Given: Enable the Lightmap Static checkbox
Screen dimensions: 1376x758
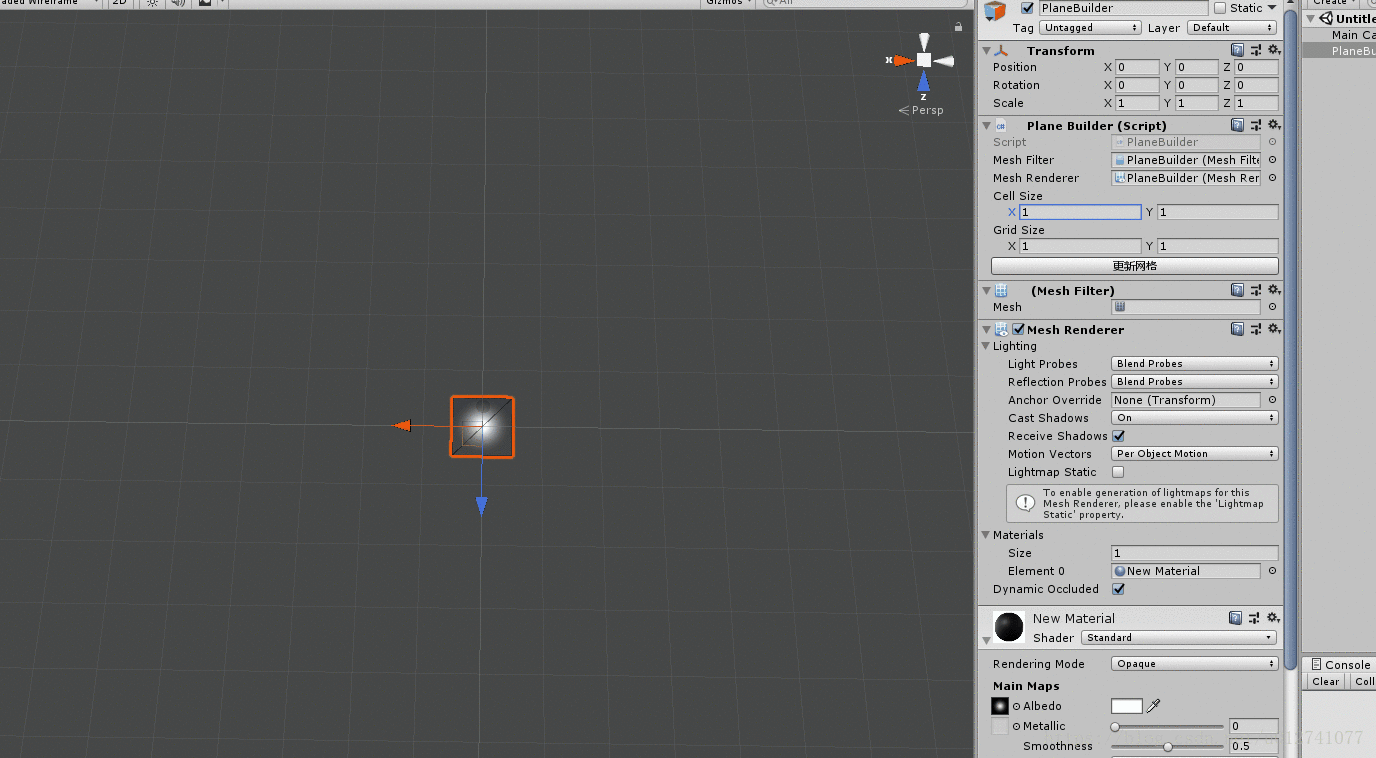Looking at the screenshot, I should coord(1118,472).
